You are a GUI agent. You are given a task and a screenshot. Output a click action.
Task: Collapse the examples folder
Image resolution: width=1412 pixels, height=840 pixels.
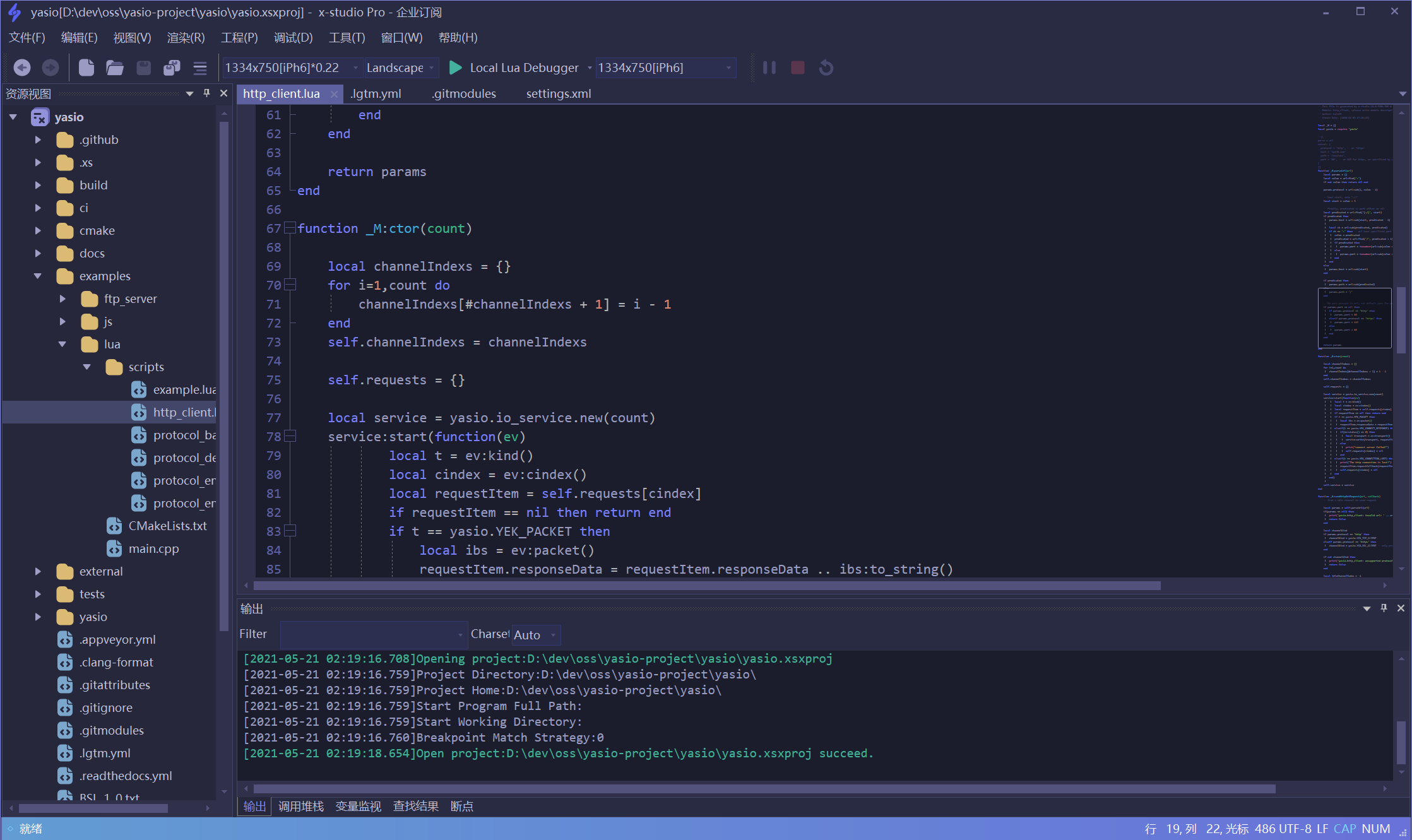[38, 276]
